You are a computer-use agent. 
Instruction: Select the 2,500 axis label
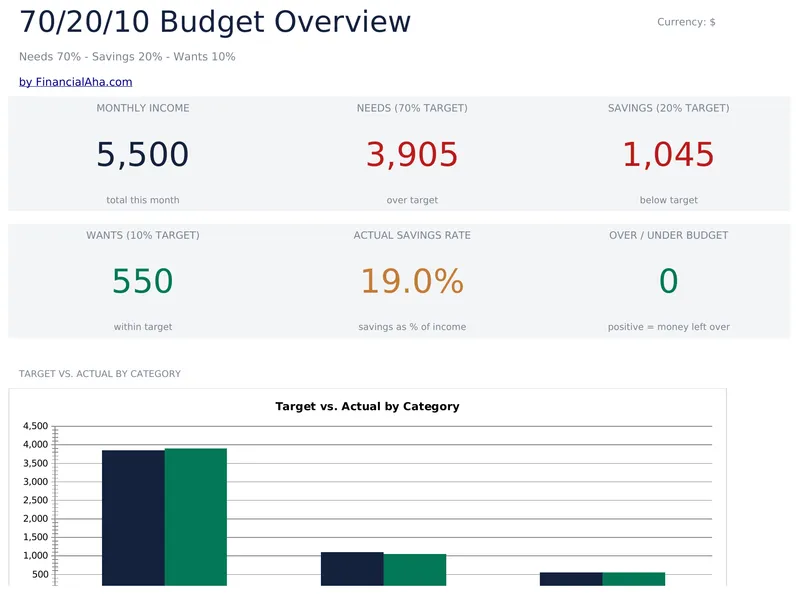pyautogui.click(x=35, y=500)
